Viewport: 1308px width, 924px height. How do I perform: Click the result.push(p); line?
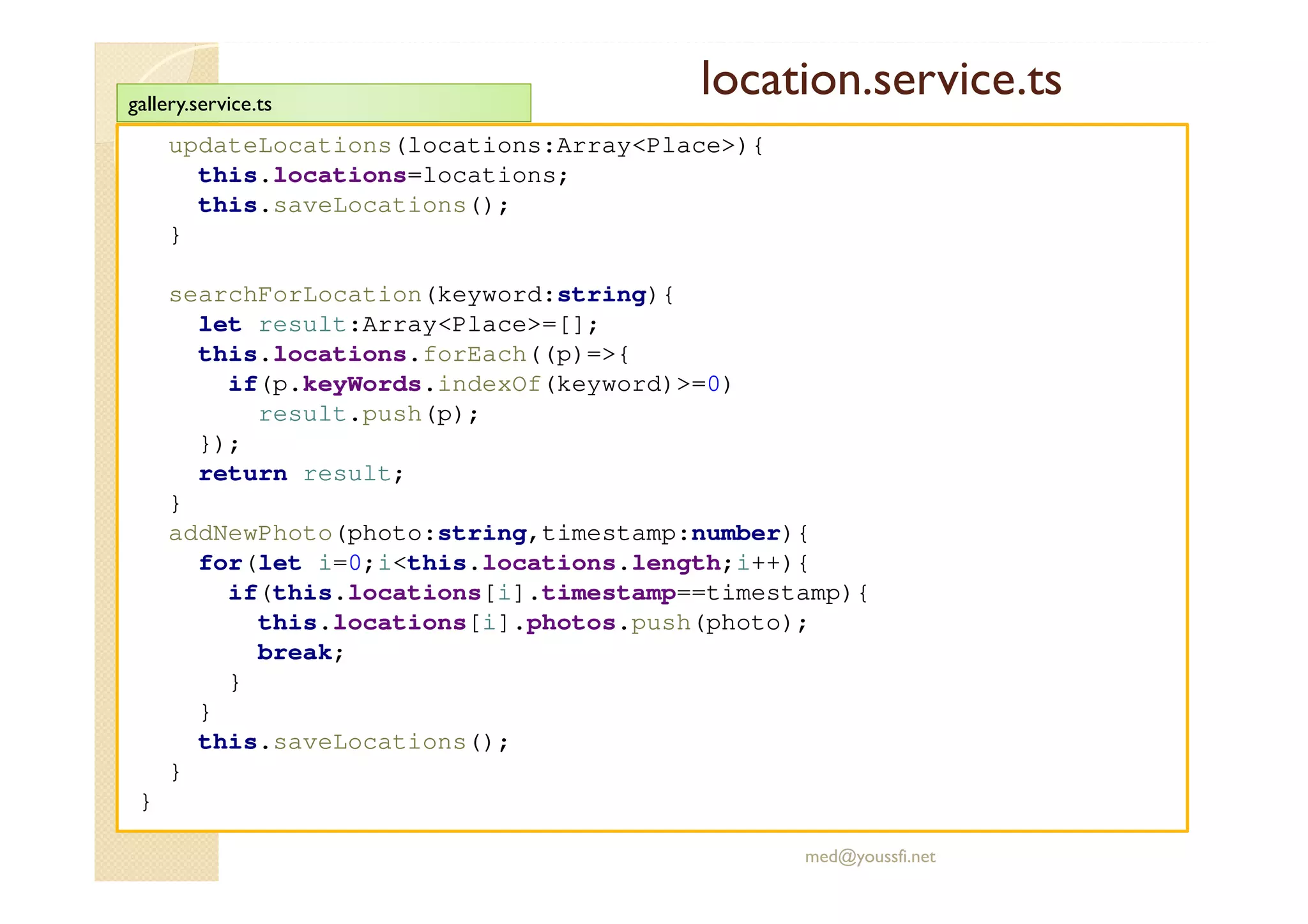(x=369, y=414)
